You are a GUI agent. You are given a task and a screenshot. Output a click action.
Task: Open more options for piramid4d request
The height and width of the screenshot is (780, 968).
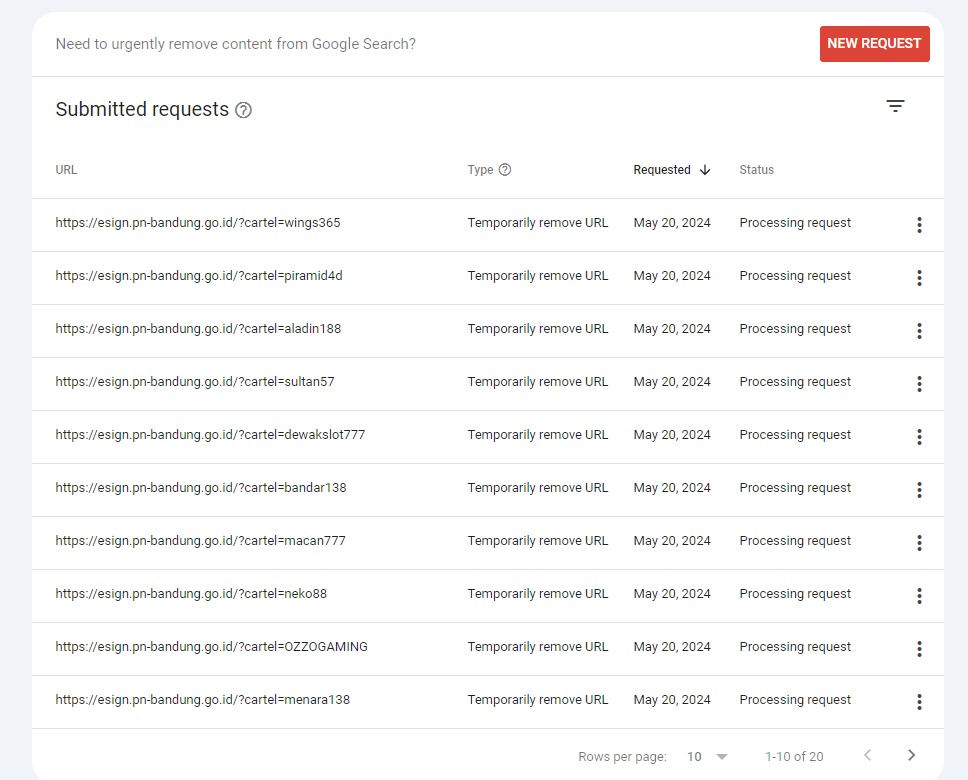(919, 278)
